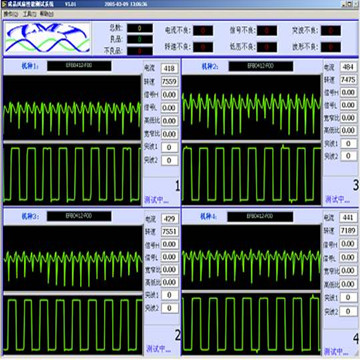Click the 总数 total counter display
This screenshot has width=360, height=360.
pos(140,28)
